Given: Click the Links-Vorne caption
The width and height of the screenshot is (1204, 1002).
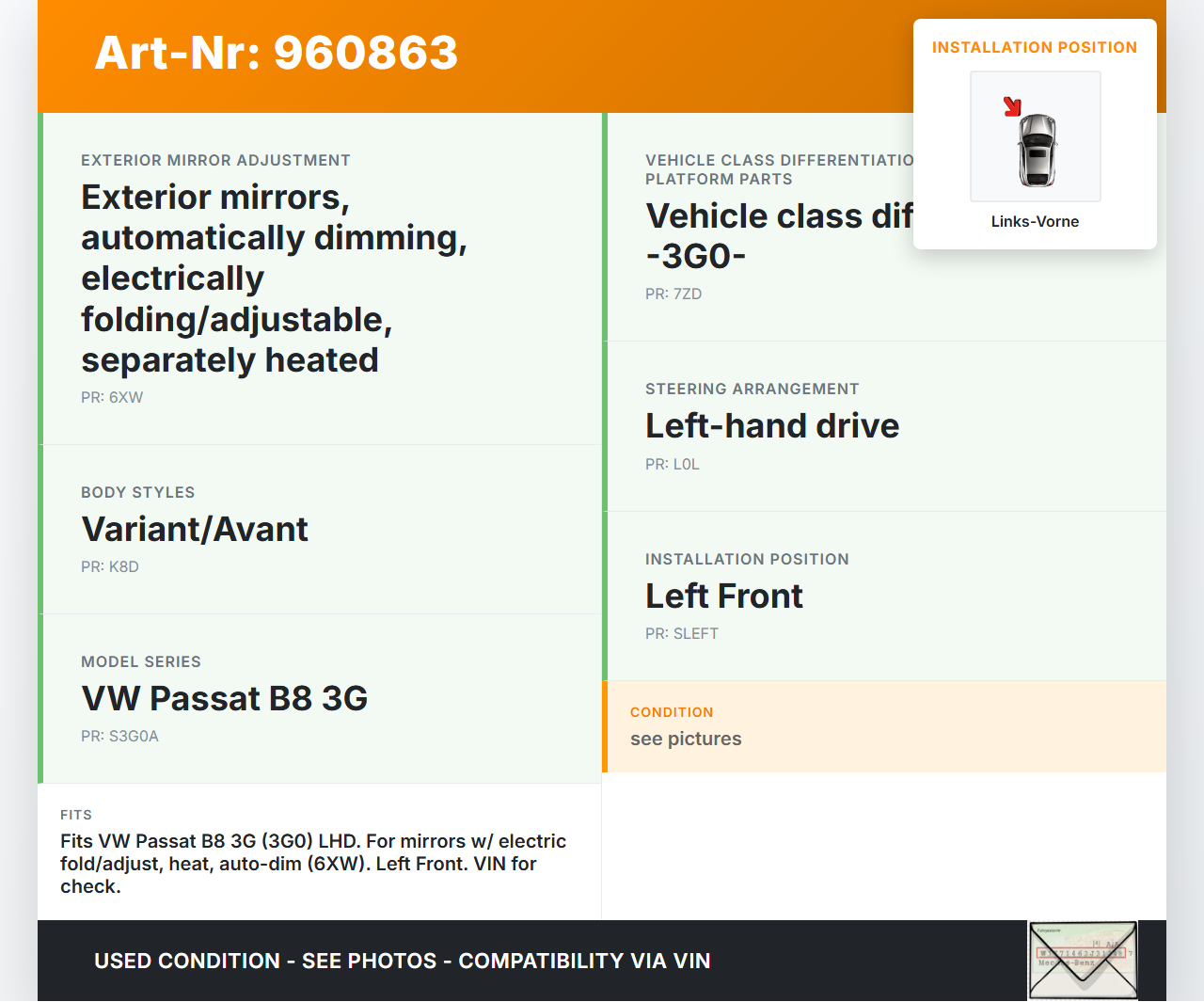Looking at the screenshot, I should tap(1035, 222).
